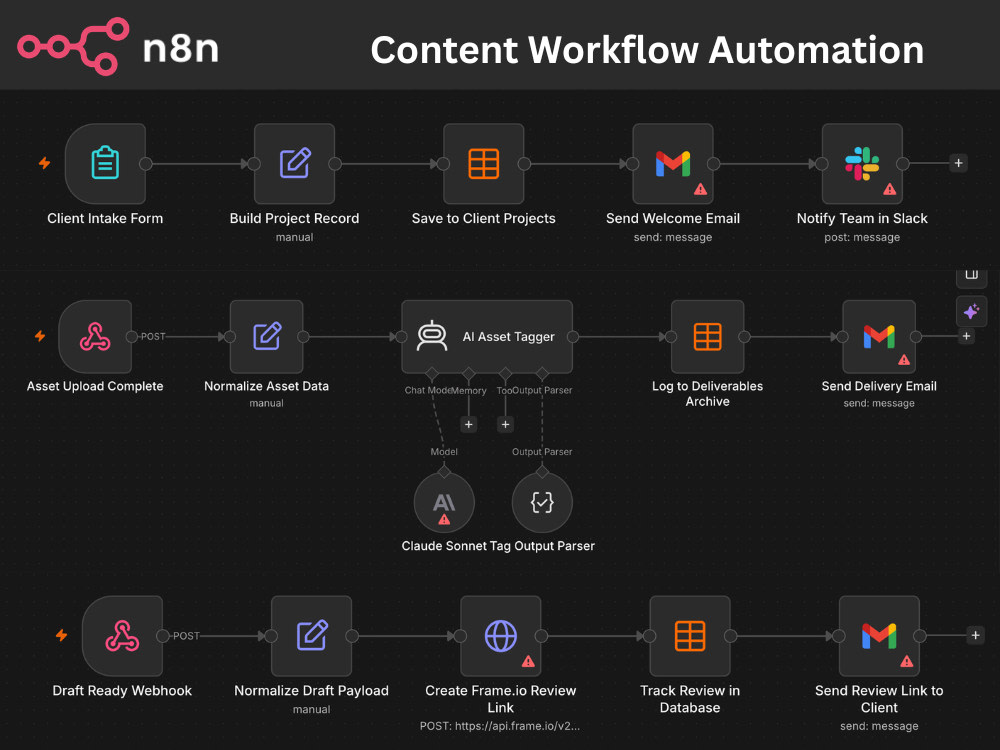This screenshot has width=1000, height=750.
Task: Select the Tag Output Parser node
Action: 542,503
